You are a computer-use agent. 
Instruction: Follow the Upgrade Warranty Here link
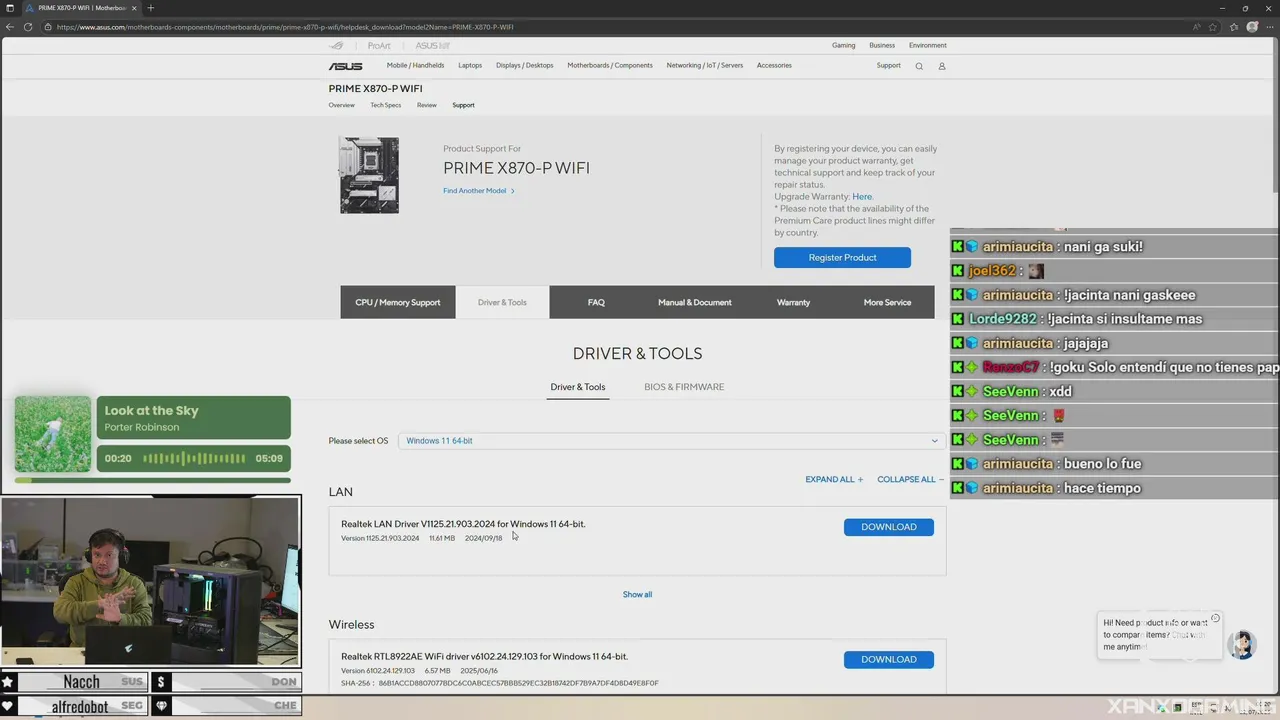coord(862,197)
